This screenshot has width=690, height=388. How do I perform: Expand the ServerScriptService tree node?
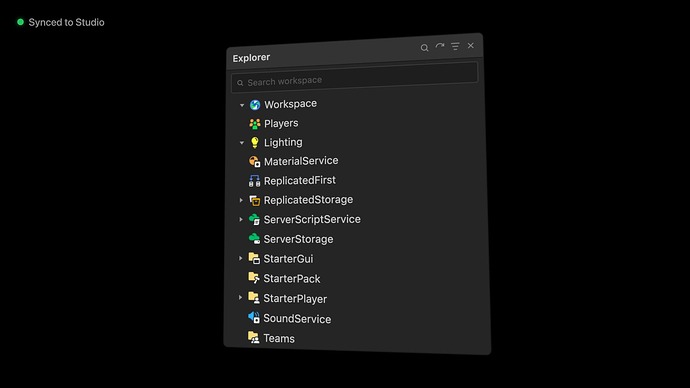click(x=241, y=219)
